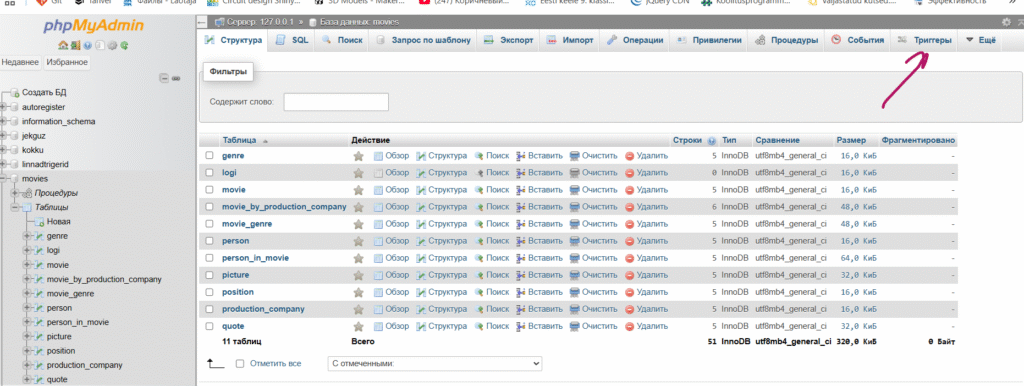Open the С отмеченными dropdown
This screenshot has width=1024, height=386.
434,363
